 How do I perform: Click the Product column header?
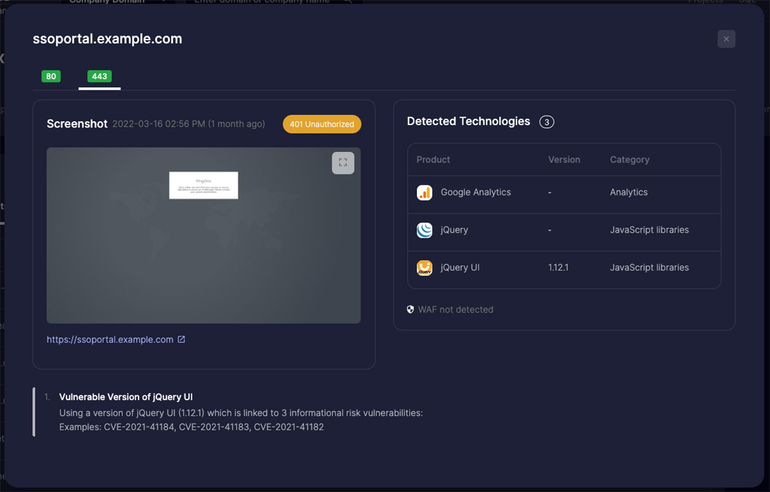433,160
